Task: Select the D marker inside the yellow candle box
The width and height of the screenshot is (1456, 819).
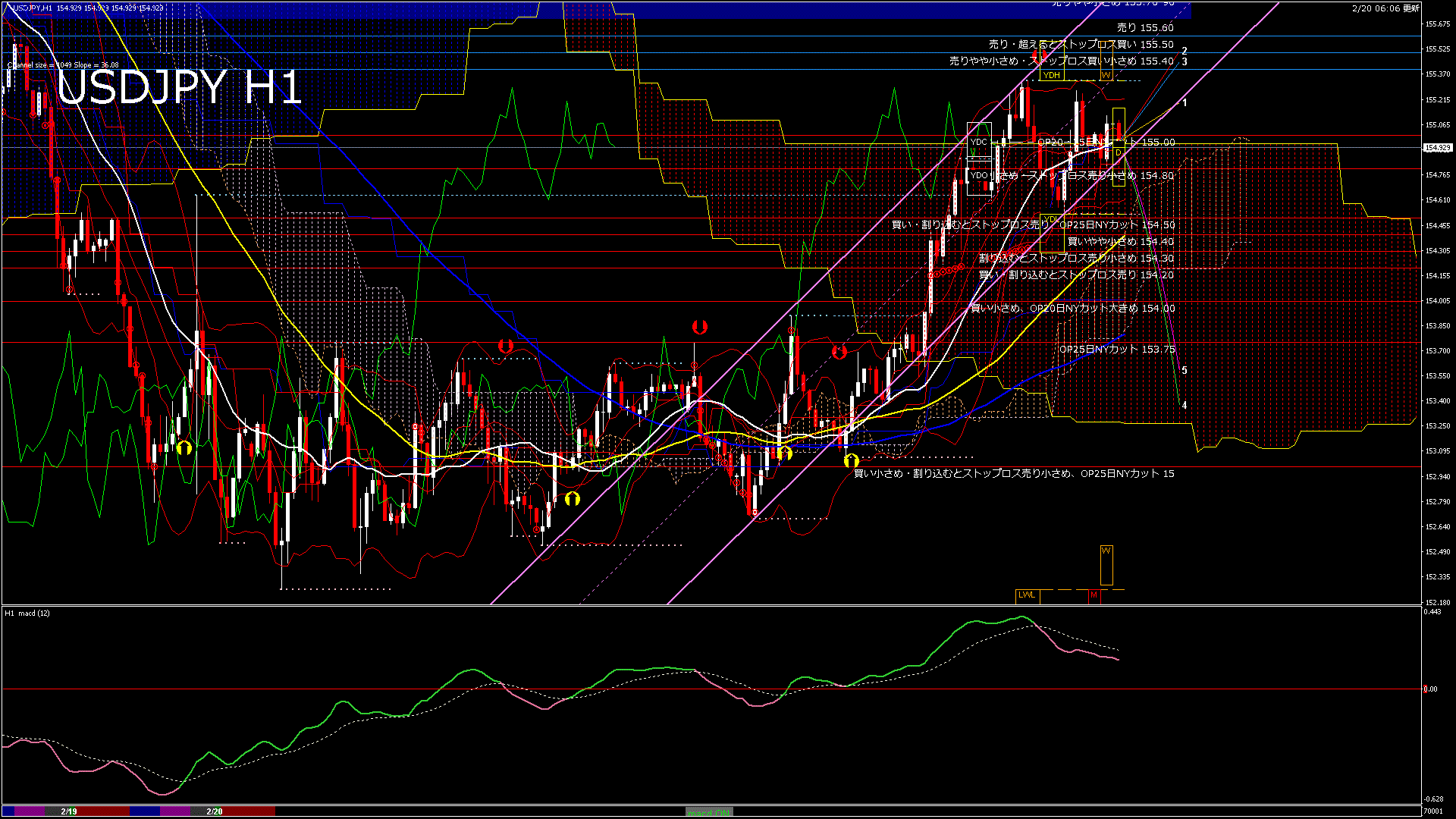Action: pos(1118,154)
